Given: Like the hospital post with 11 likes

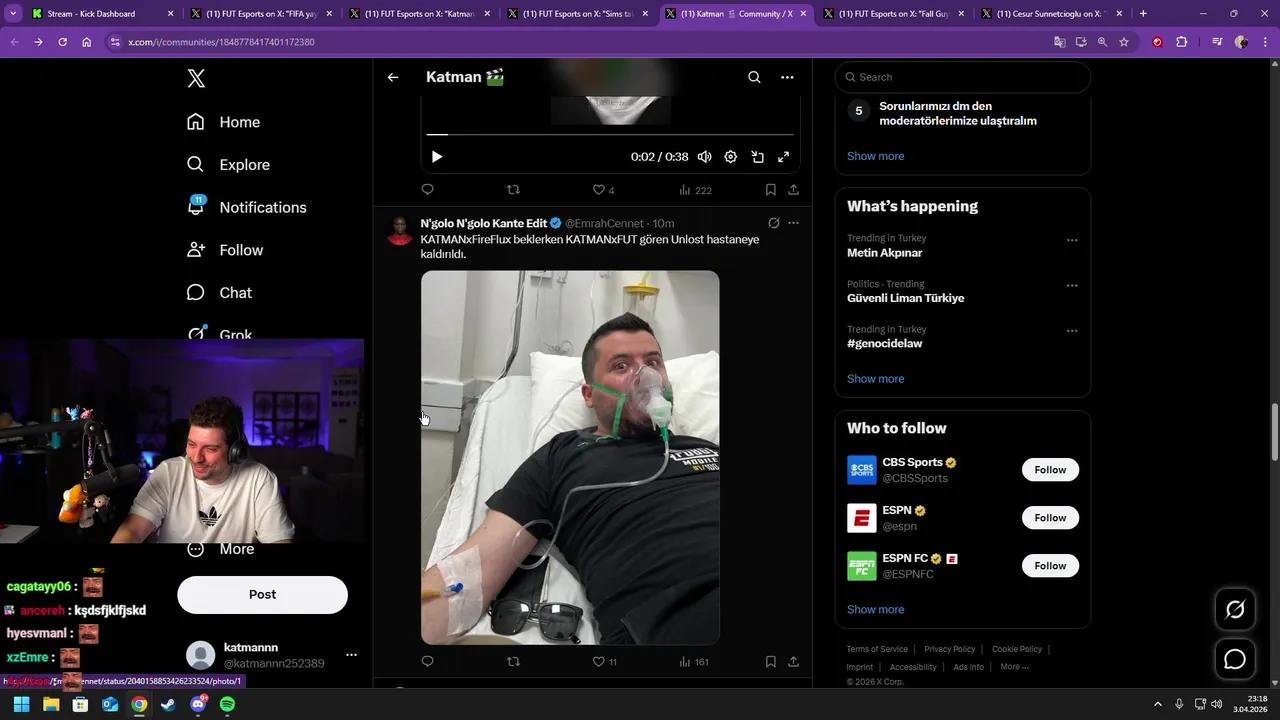Looking at the screenshot, I should tap(605, 662).
